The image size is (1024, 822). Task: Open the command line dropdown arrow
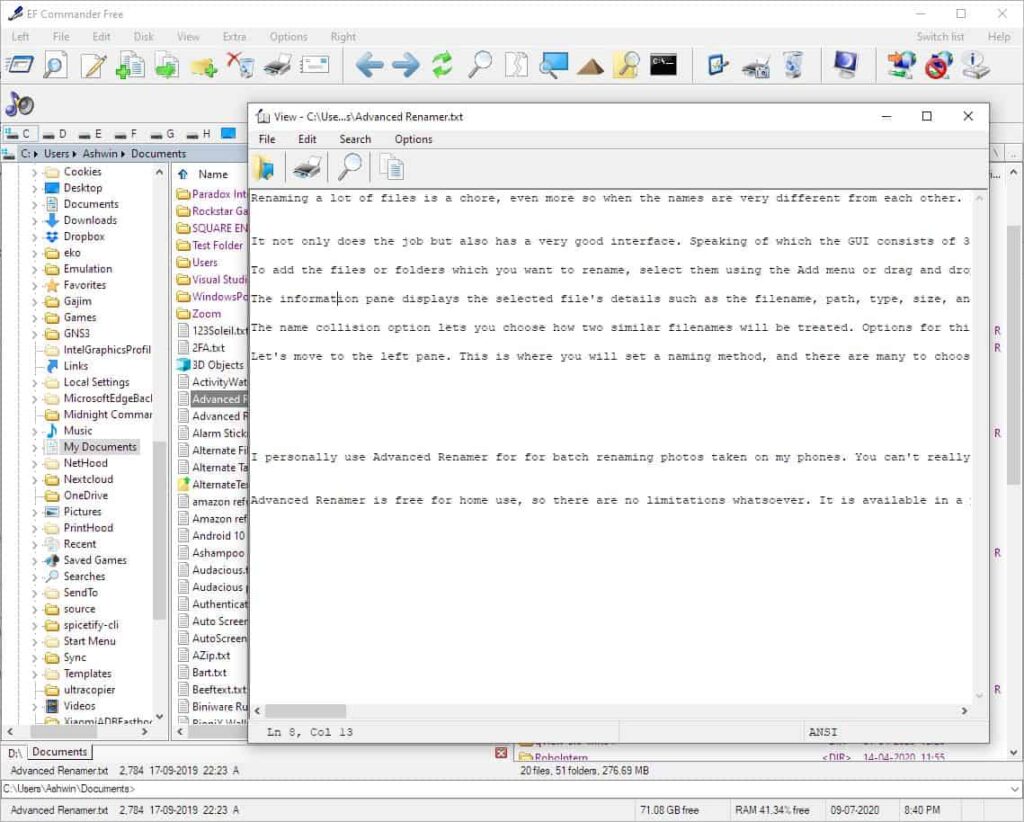[1015, 789]
